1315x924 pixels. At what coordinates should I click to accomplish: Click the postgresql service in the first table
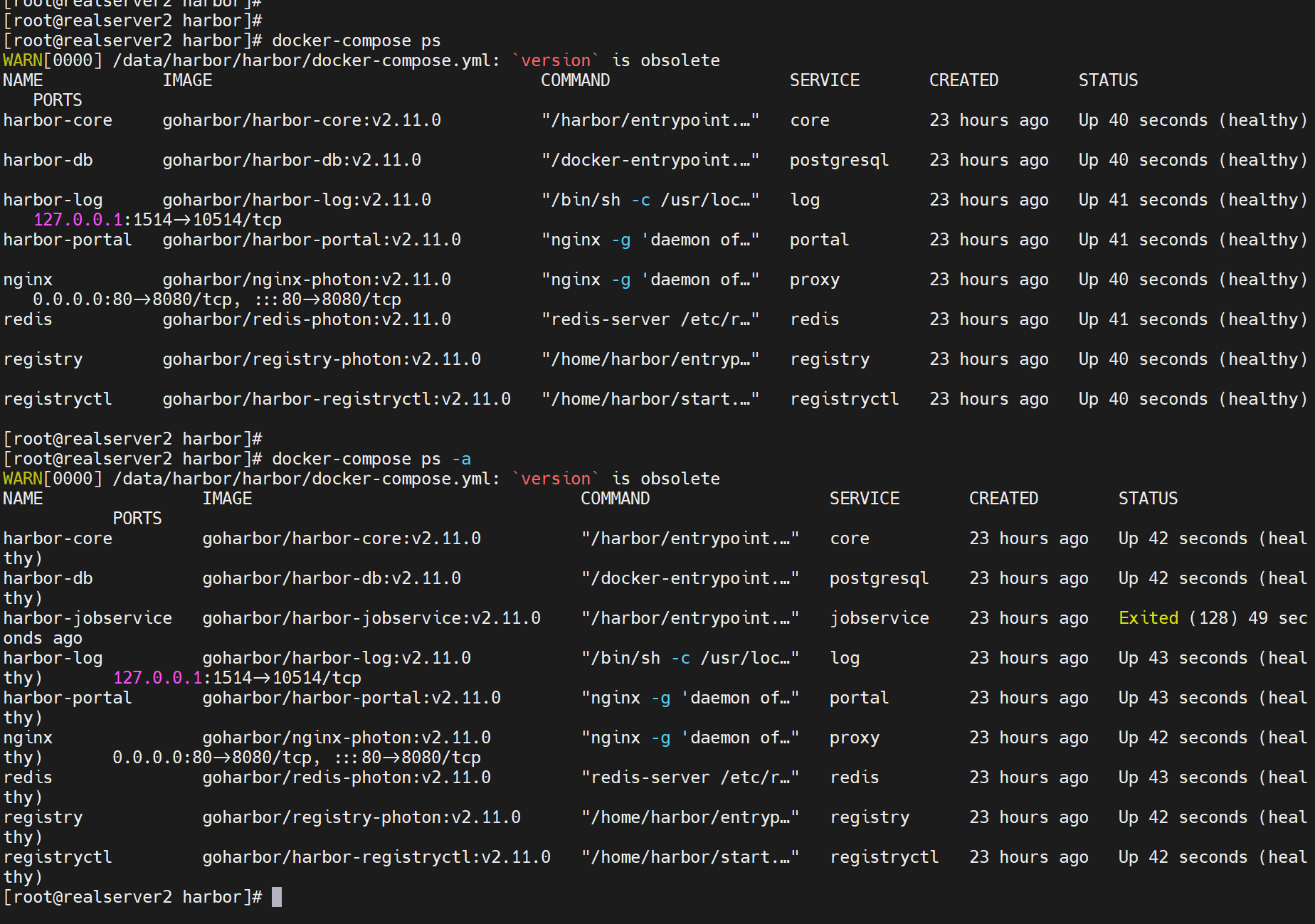[x=839, y=160]
